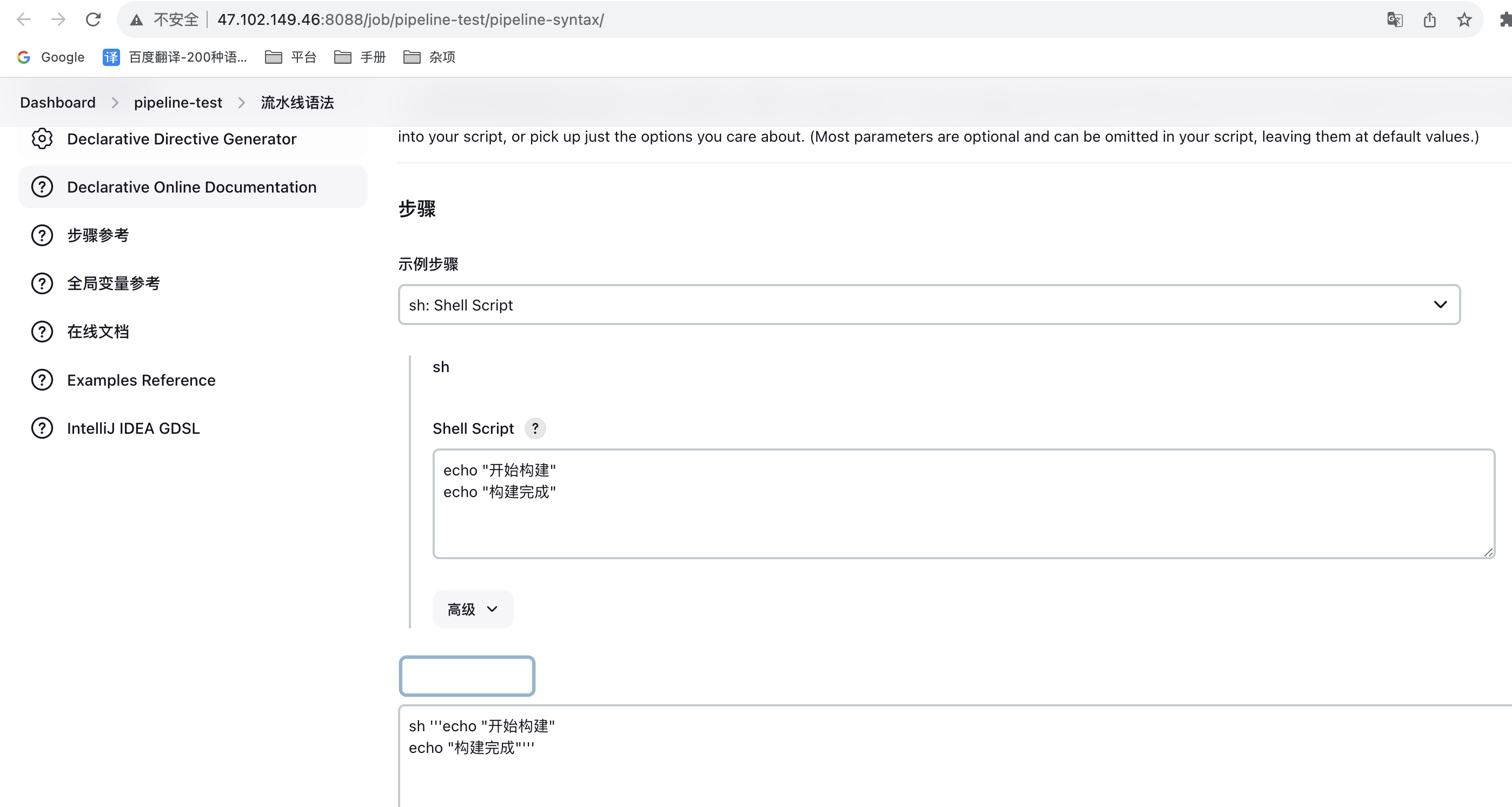Open the translate page icon
This screenshot has width=1512, height=807.
[x=1395, y=19]
